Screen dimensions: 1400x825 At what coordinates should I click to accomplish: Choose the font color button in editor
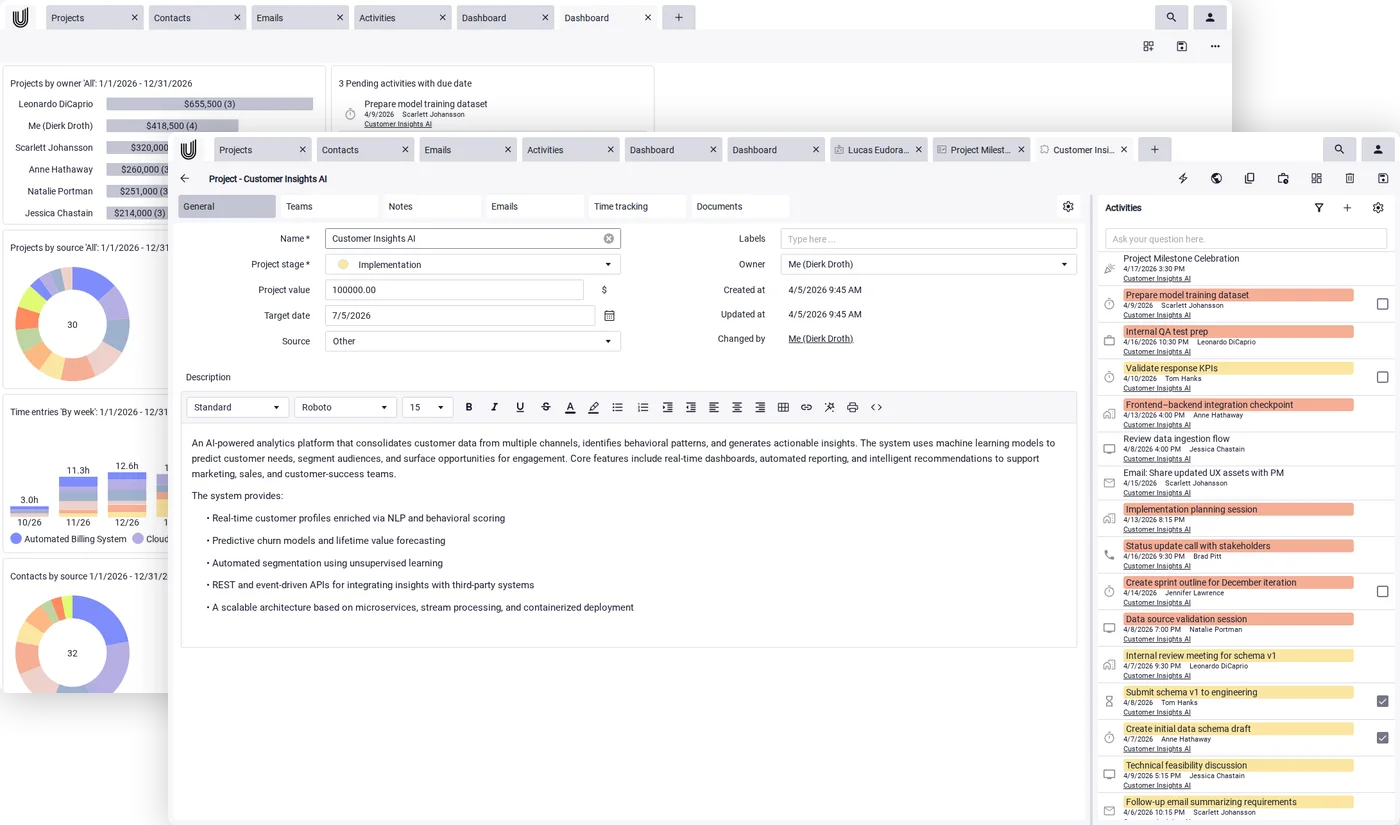tap(570, 407)
